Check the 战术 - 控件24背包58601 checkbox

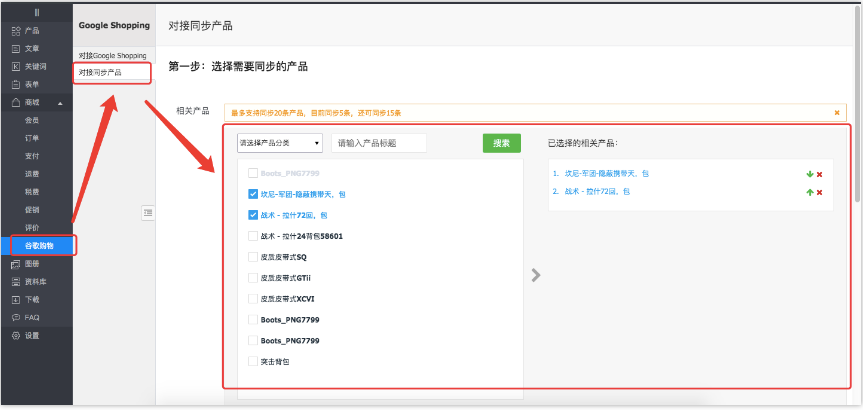coord(253,236)
